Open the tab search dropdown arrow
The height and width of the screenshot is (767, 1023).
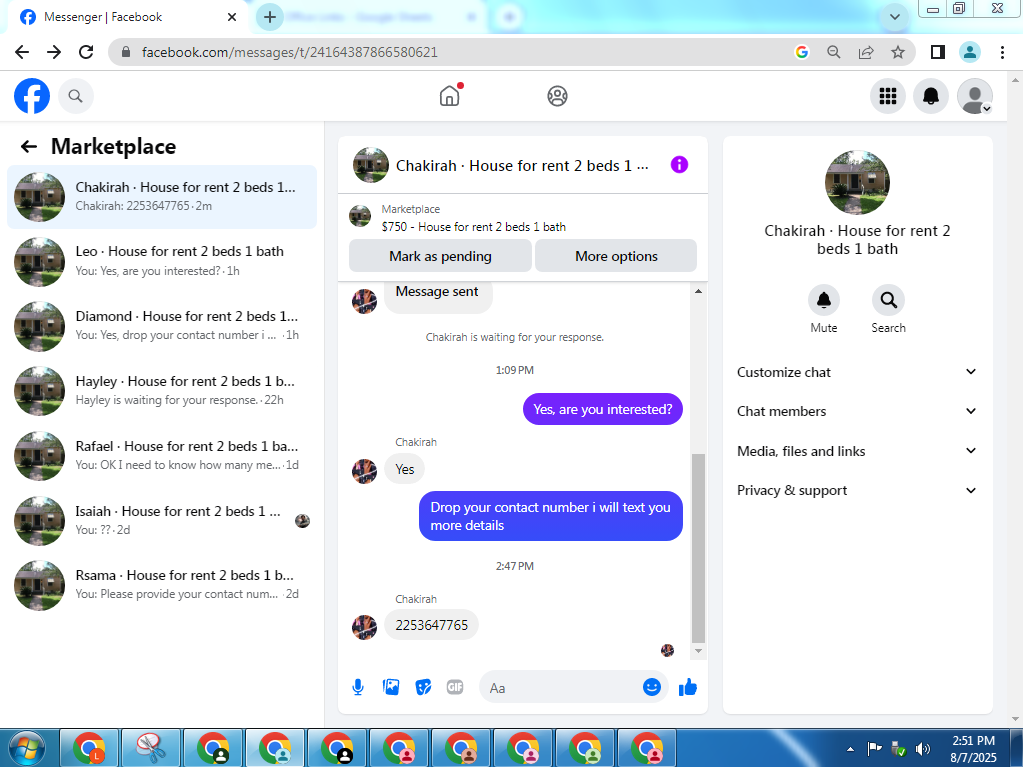[895, 17]
